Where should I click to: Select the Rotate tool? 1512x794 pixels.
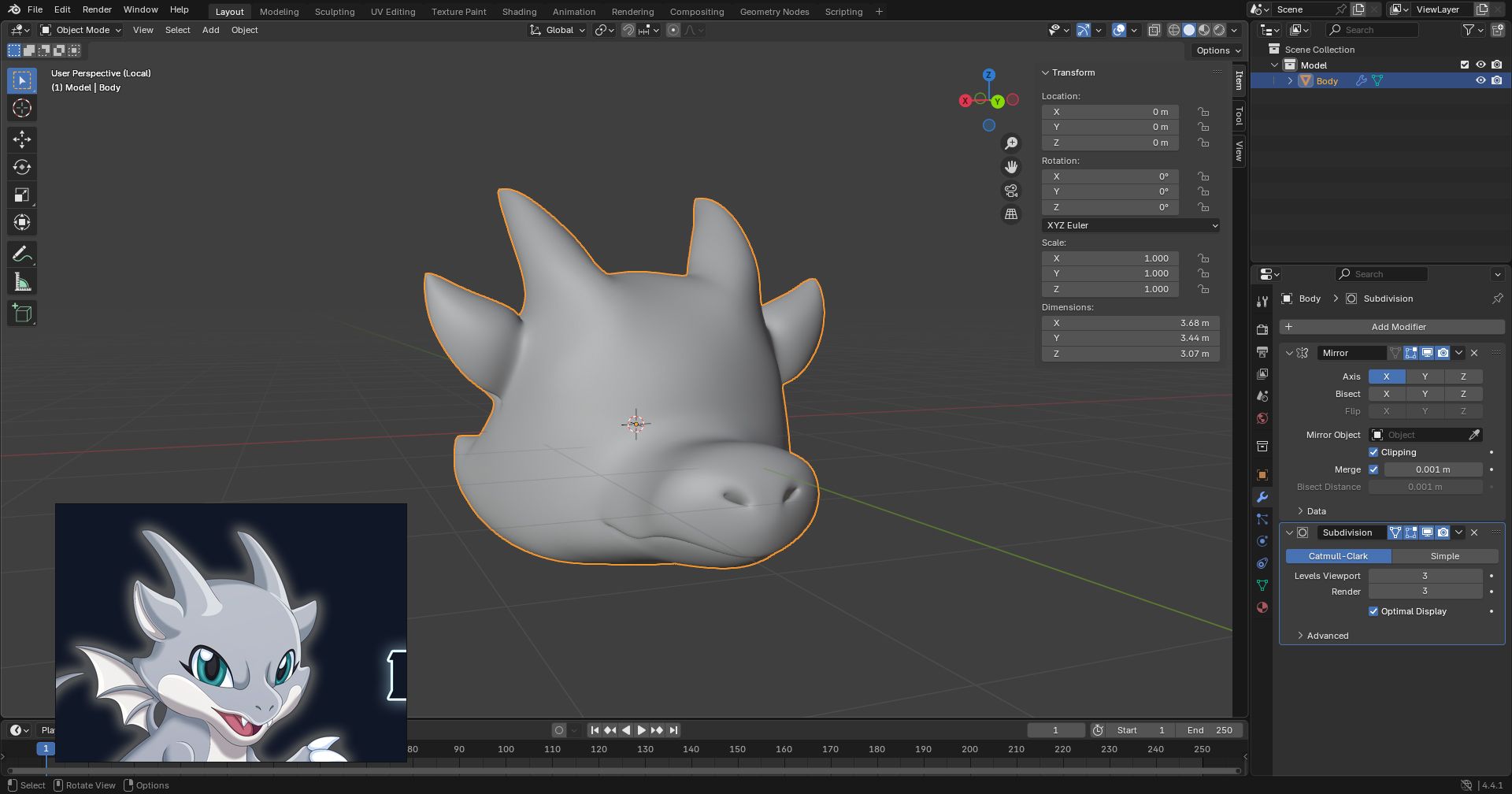tap(22, 167)
